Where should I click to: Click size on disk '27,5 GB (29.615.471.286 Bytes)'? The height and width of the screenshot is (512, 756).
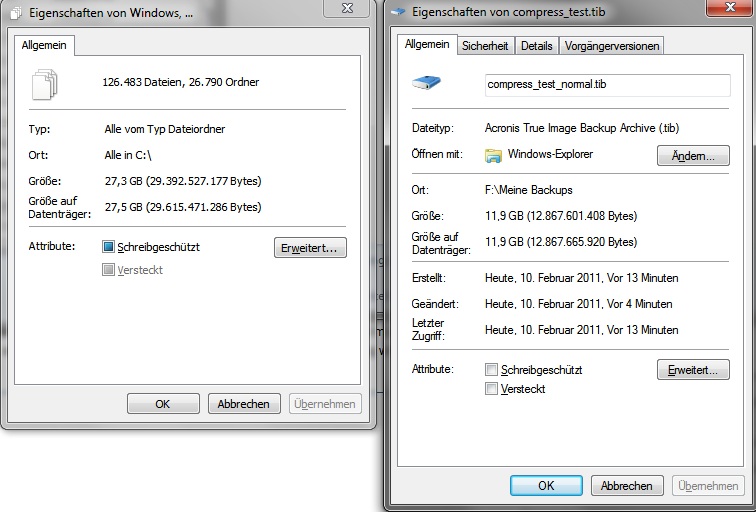click(x=183, y=207)
